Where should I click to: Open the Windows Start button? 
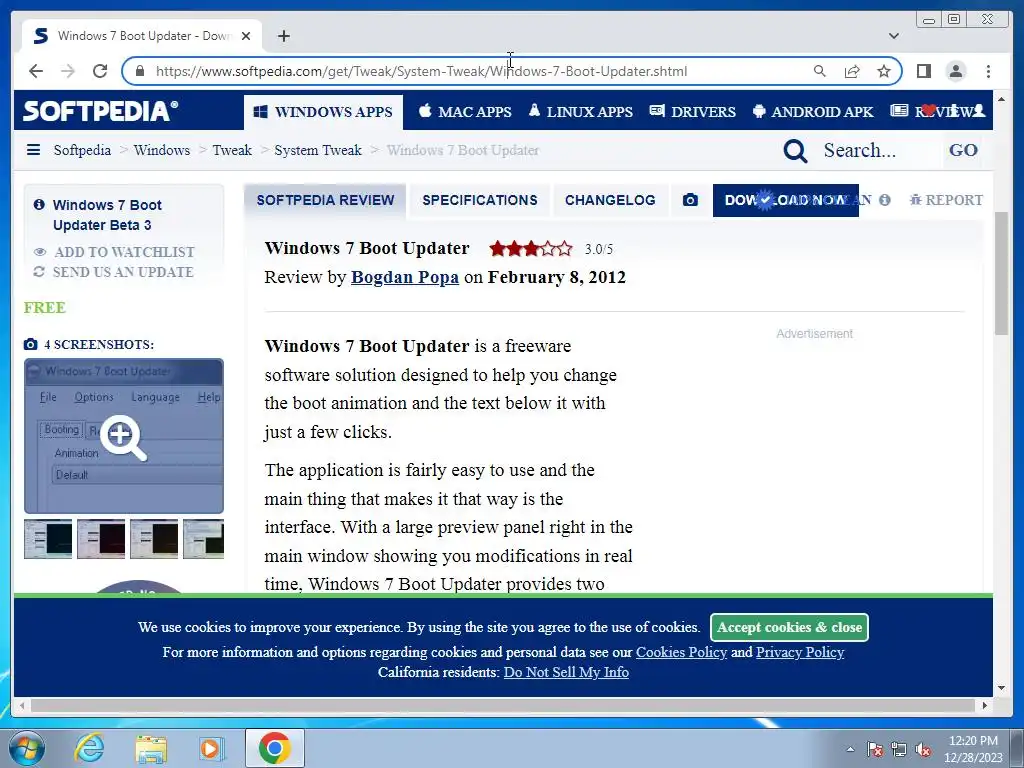click(26, 748)
